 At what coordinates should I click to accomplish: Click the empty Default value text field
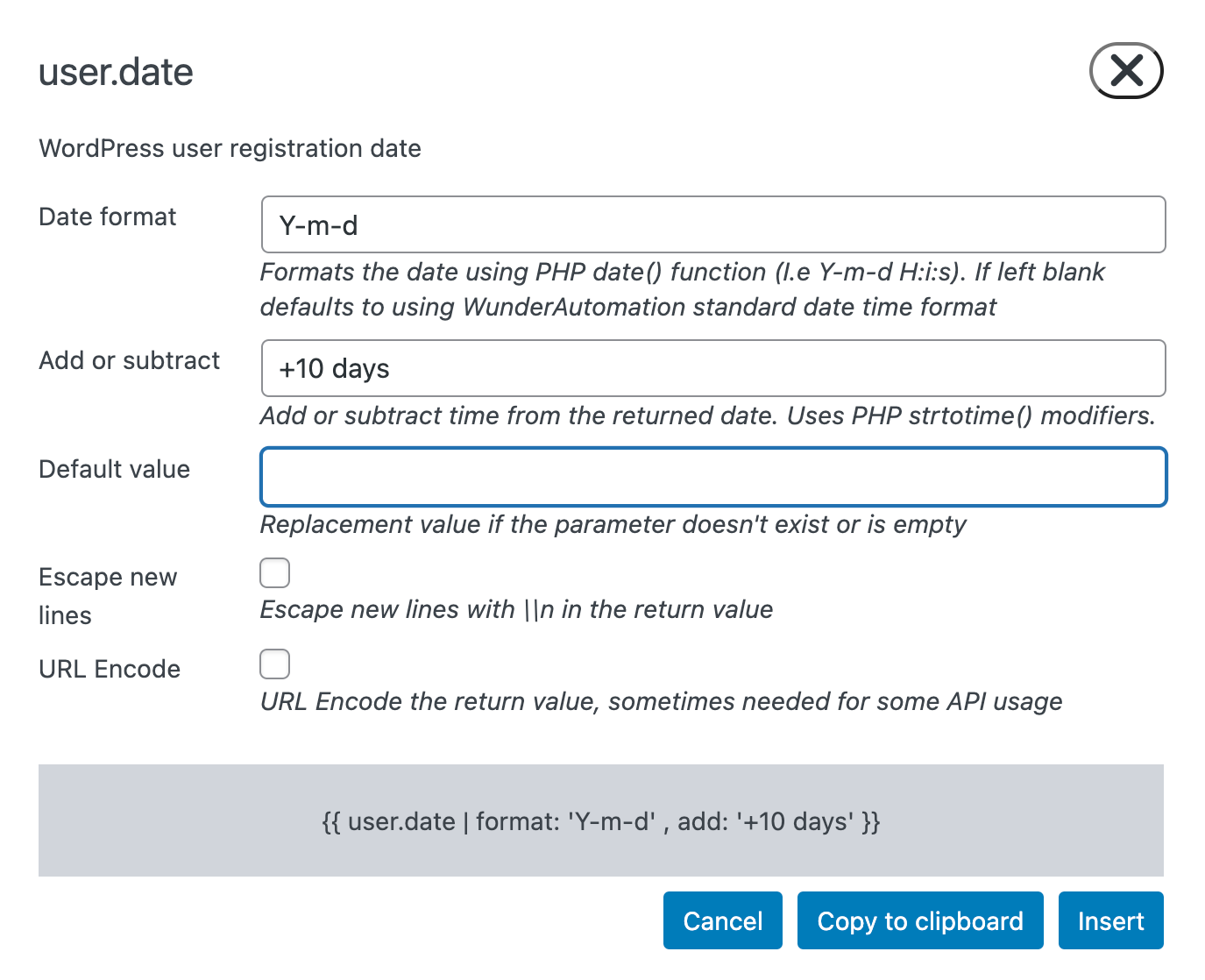[x=712, y=478]
